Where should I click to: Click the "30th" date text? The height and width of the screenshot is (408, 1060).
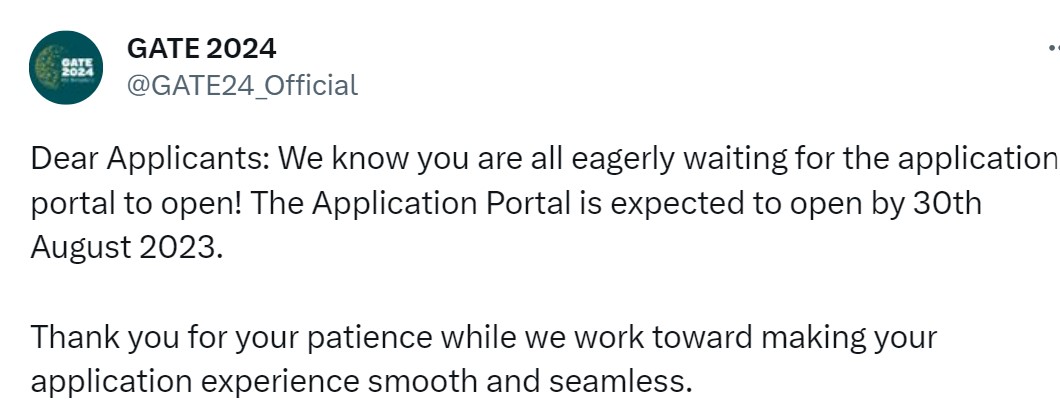pyautogui.click(x=948, y=202)
